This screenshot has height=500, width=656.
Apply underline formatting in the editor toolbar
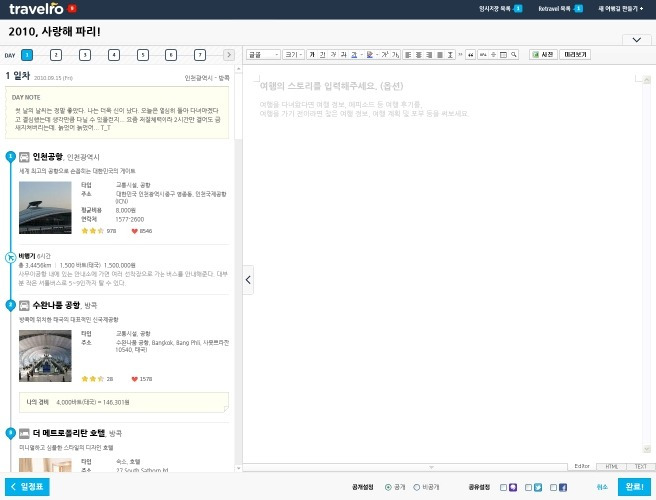coord(323,55)
